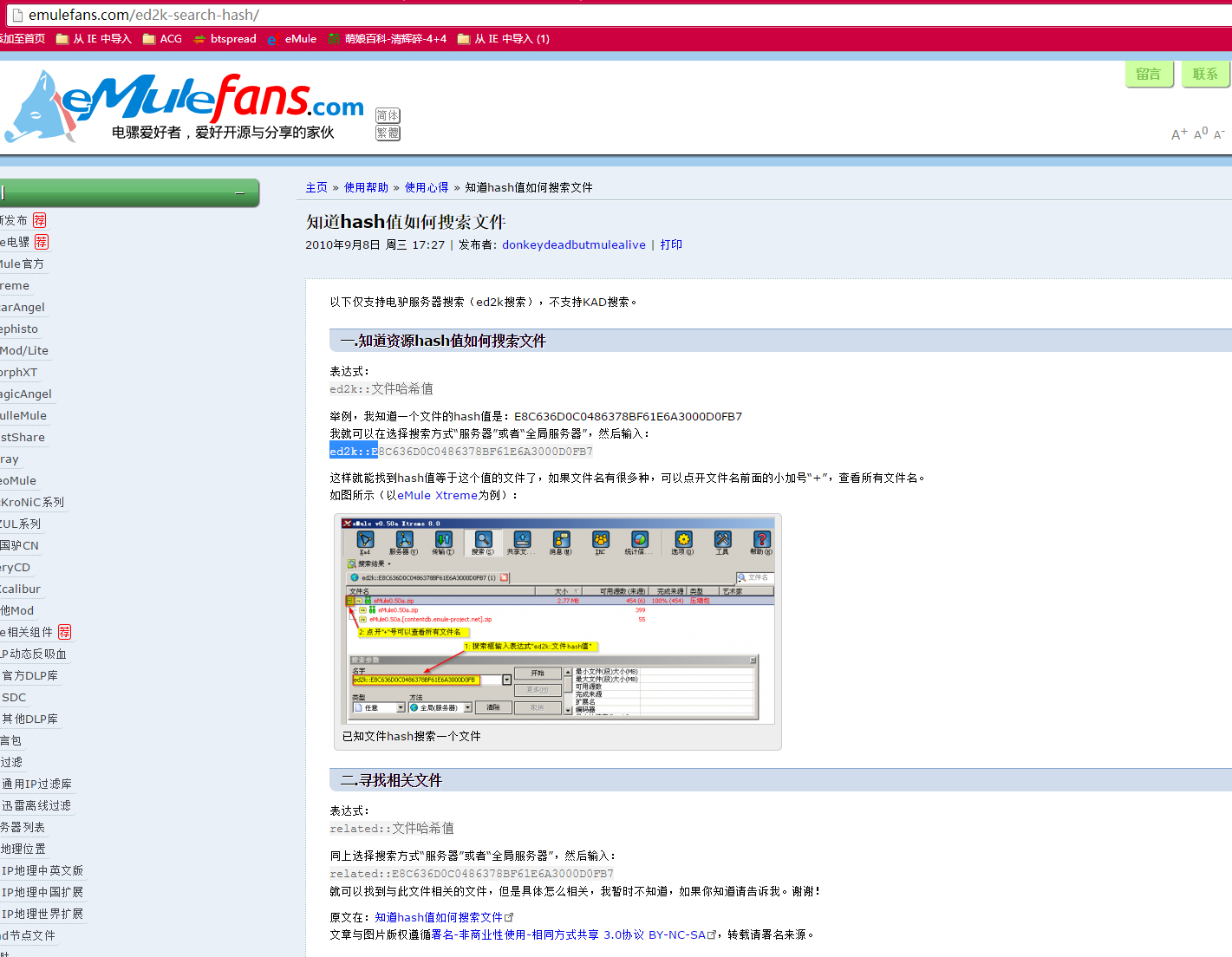The width and height of the screenshot is (1232, 957).
Task: Click the 荐 badge beside e电骡
Action: coord(42,242)
